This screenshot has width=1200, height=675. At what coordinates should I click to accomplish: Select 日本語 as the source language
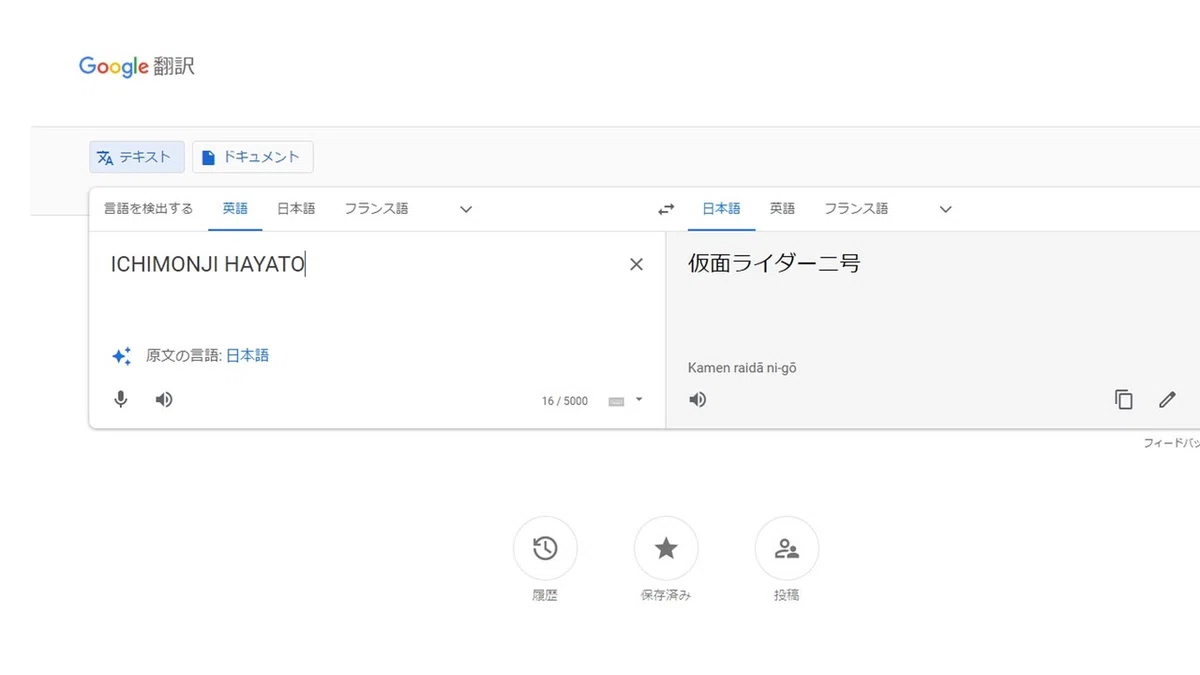point(296,209)
